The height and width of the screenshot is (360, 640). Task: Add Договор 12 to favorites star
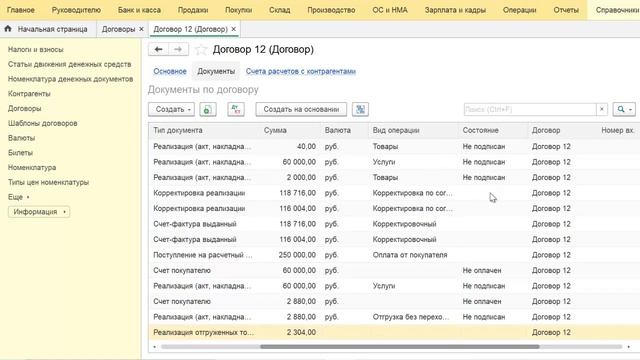(x=201, y=50)
